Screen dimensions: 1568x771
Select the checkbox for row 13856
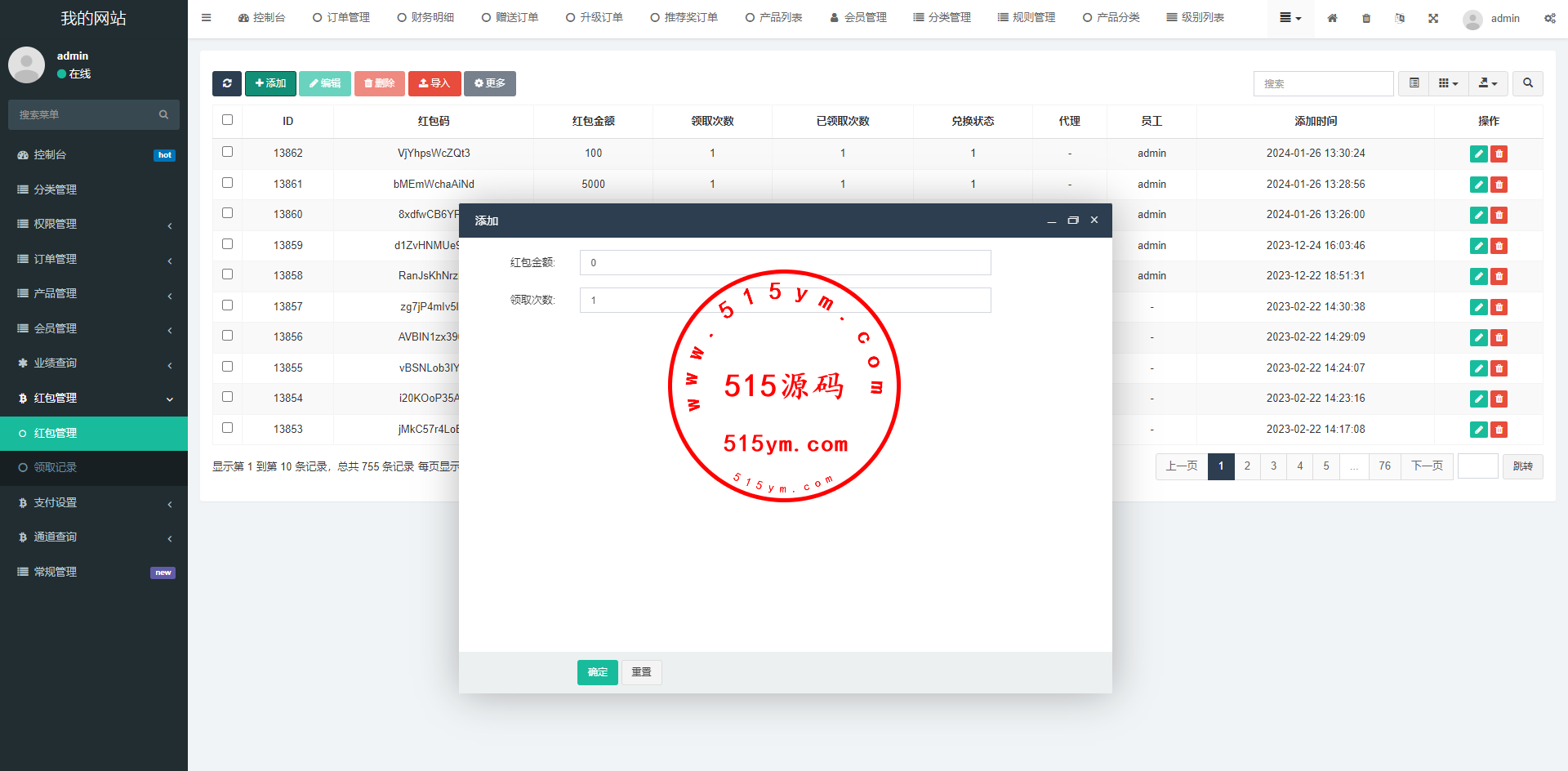point(228,336)
